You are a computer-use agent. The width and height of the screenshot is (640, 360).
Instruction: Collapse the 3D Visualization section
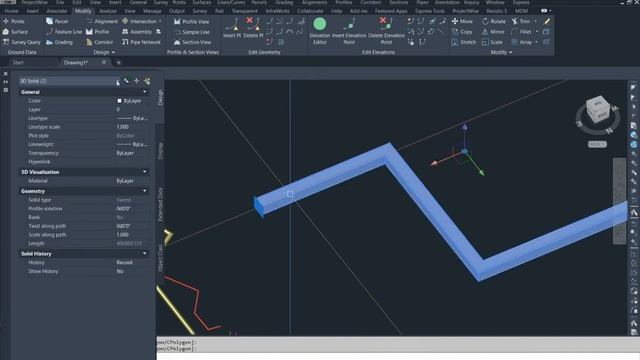tap(144, 172)
